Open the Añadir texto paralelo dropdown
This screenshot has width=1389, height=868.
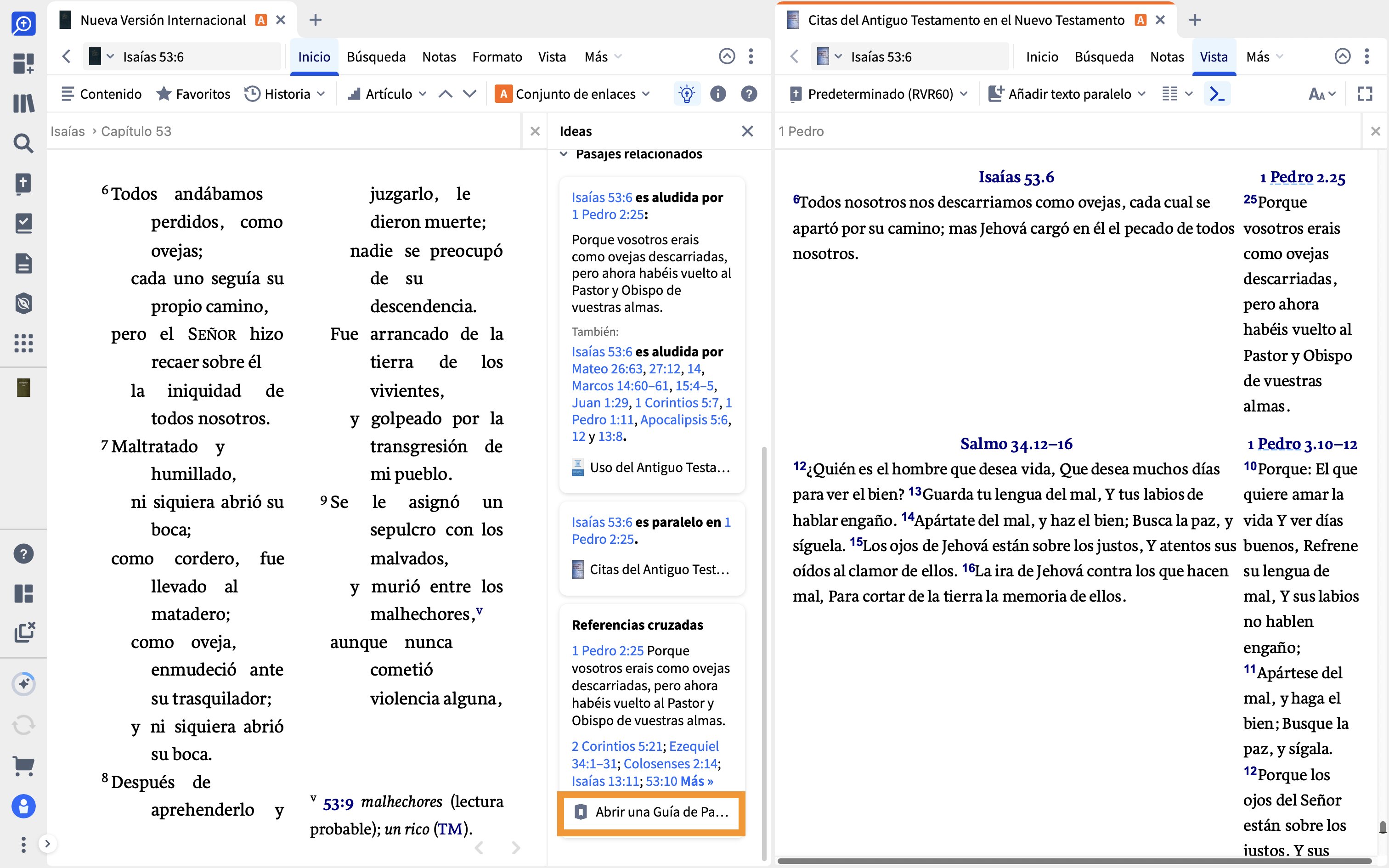pyautogui.click(x=1067, y=94)
